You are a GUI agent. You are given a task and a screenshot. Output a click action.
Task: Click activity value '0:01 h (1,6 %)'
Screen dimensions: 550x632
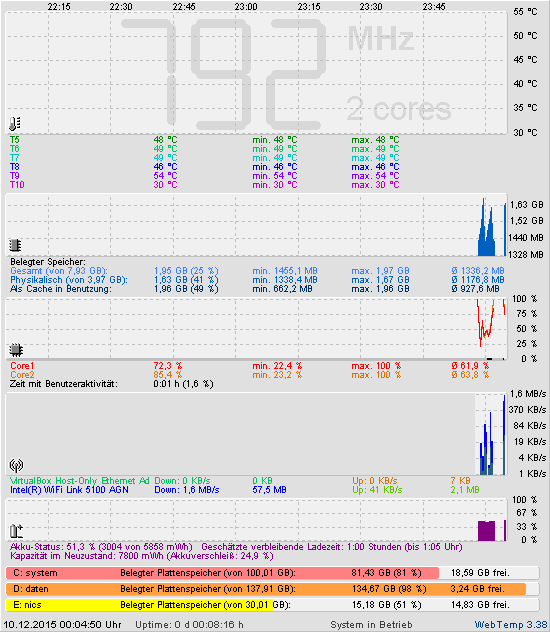[183, 384]
